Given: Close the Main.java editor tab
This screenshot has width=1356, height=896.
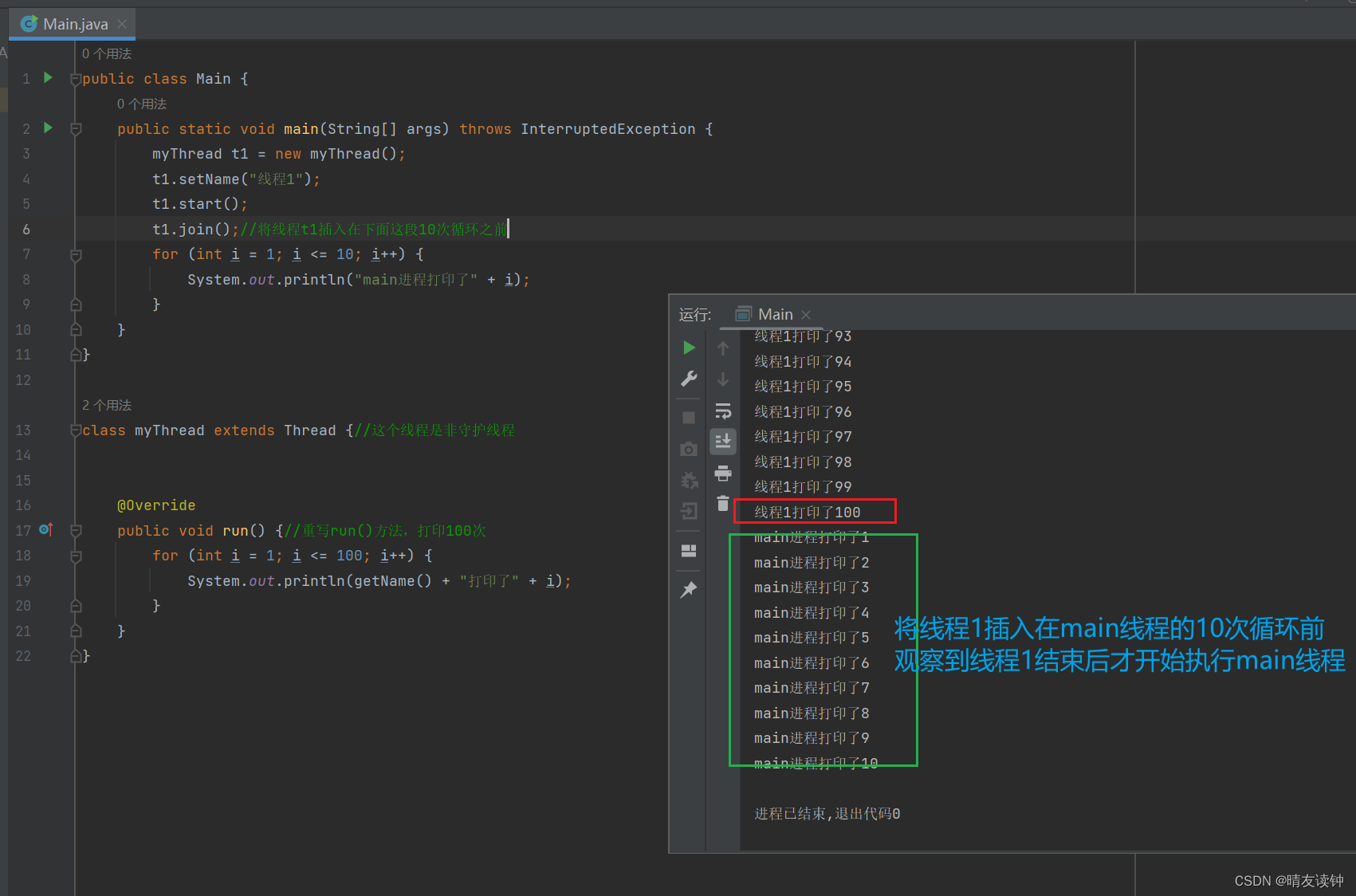Looking at the screenshot, I should (122, 24).
